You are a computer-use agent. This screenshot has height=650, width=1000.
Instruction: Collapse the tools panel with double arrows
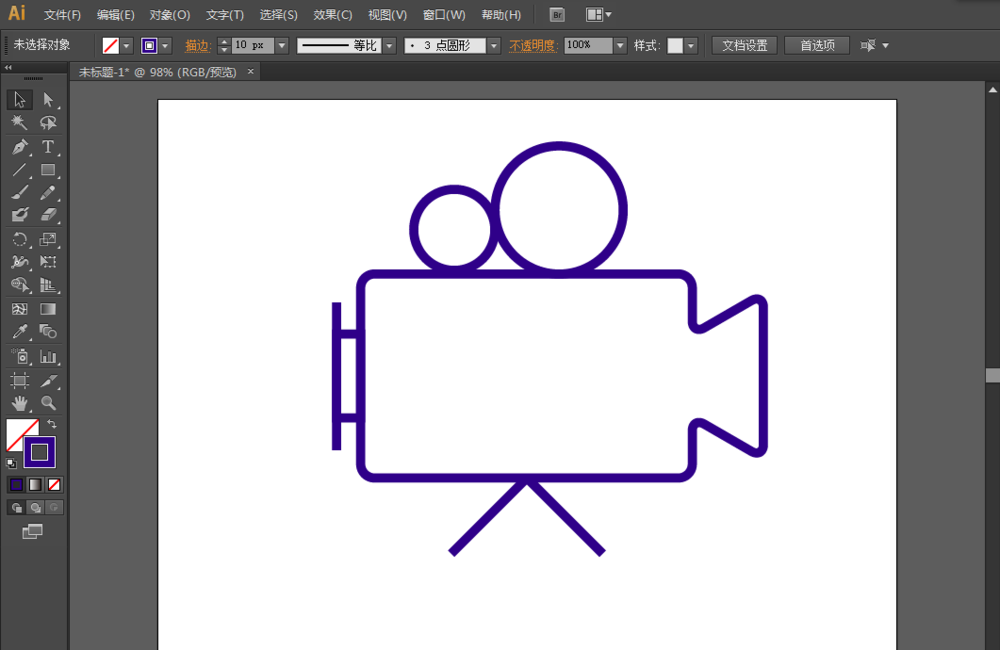[x=8, y=68]
